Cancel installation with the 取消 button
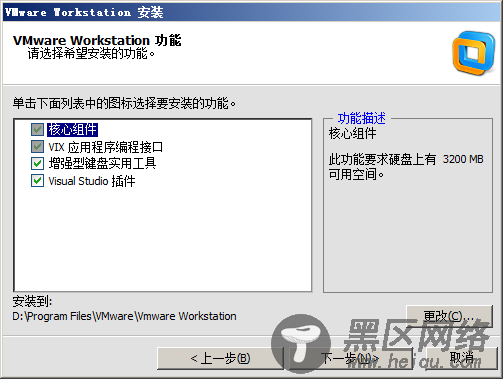Image resolution: width=503 pixels, height=379 pixels. tap(462, 358)
